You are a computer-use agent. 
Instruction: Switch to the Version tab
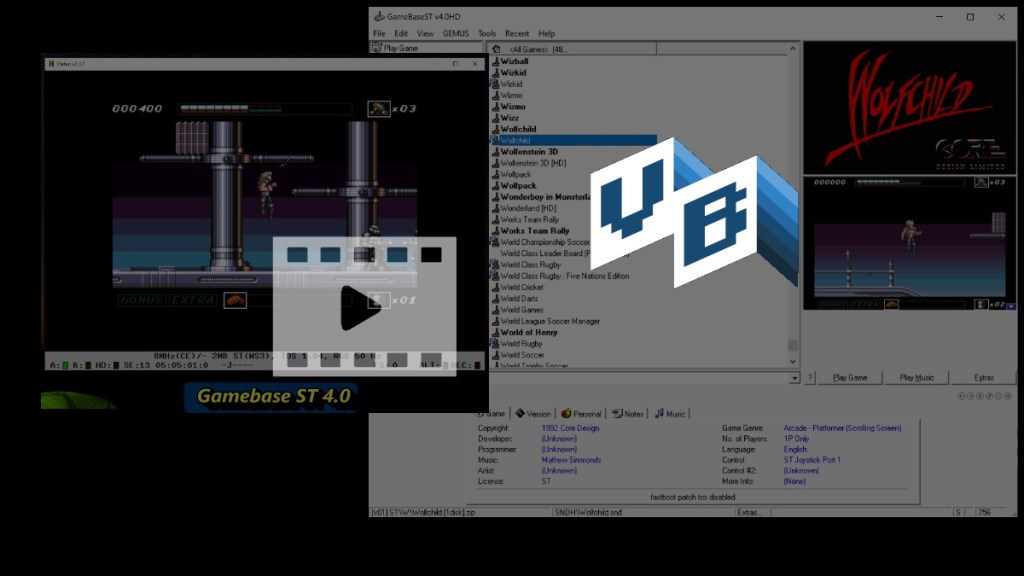click(531, 413)
